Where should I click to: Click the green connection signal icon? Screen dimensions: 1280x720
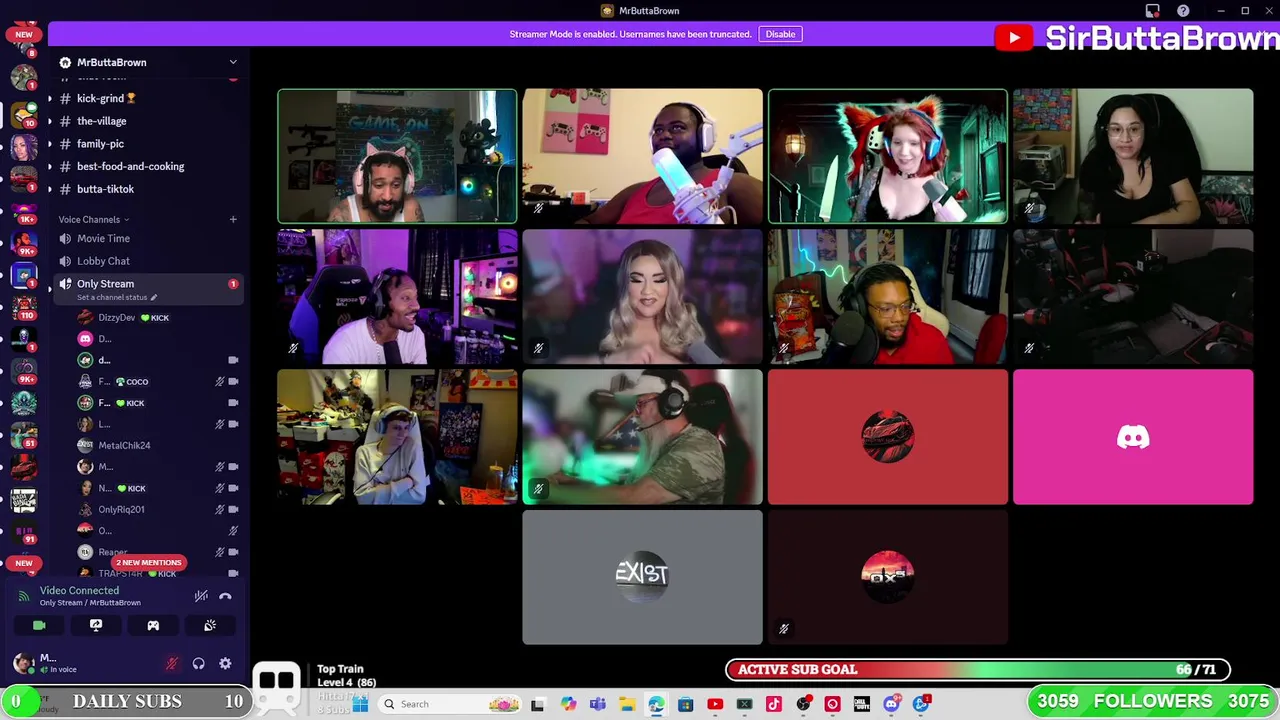pos(24,596)
